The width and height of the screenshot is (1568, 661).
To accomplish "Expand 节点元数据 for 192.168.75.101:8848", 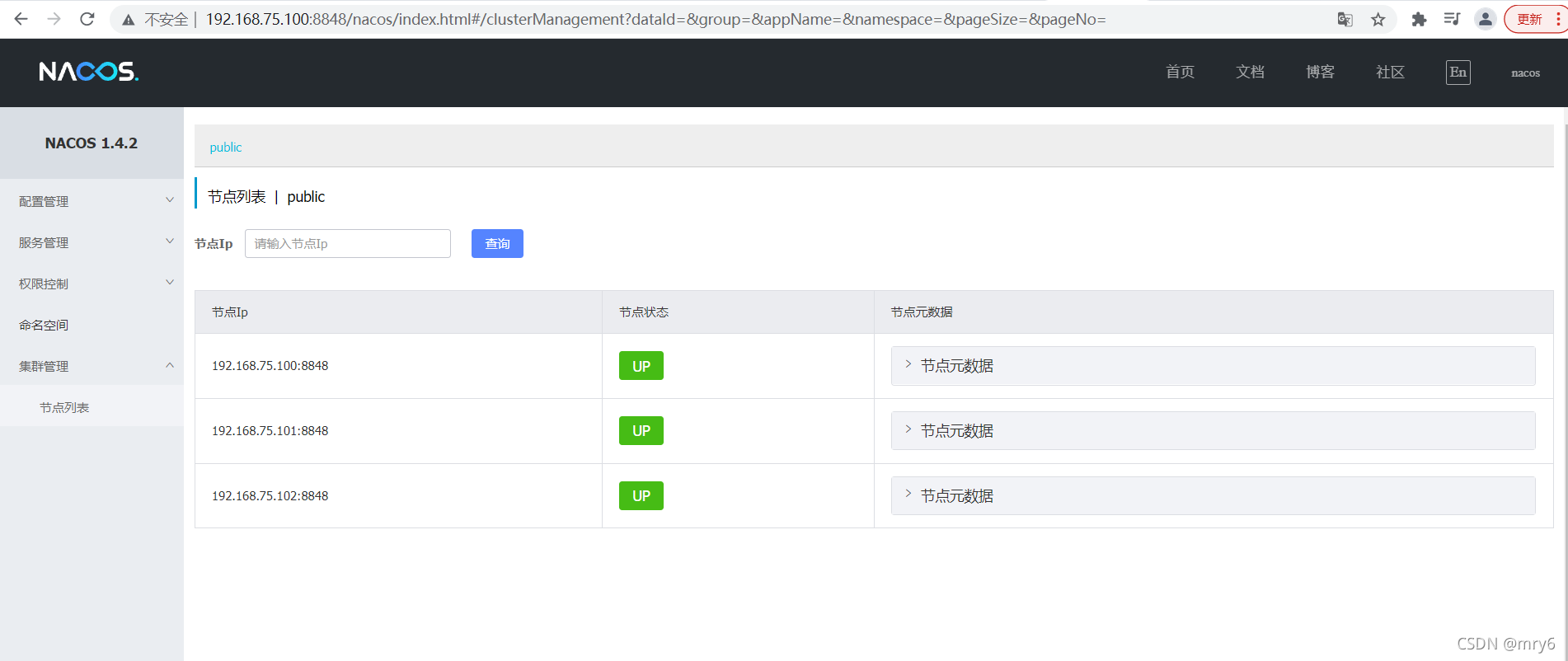I will [1213, 431].
